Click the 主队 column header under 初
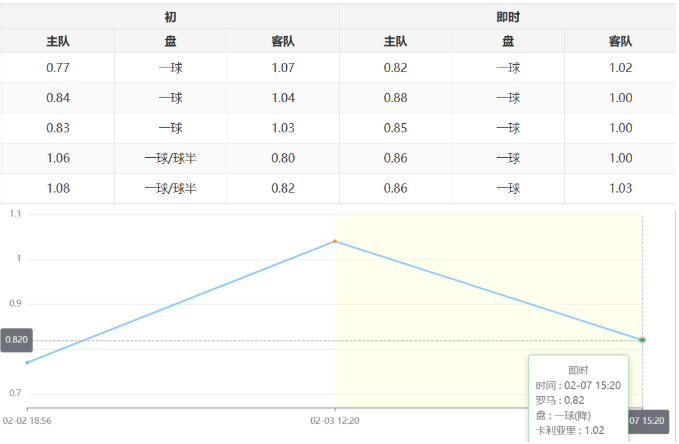 pyautogui.click(x=58, y=41)
